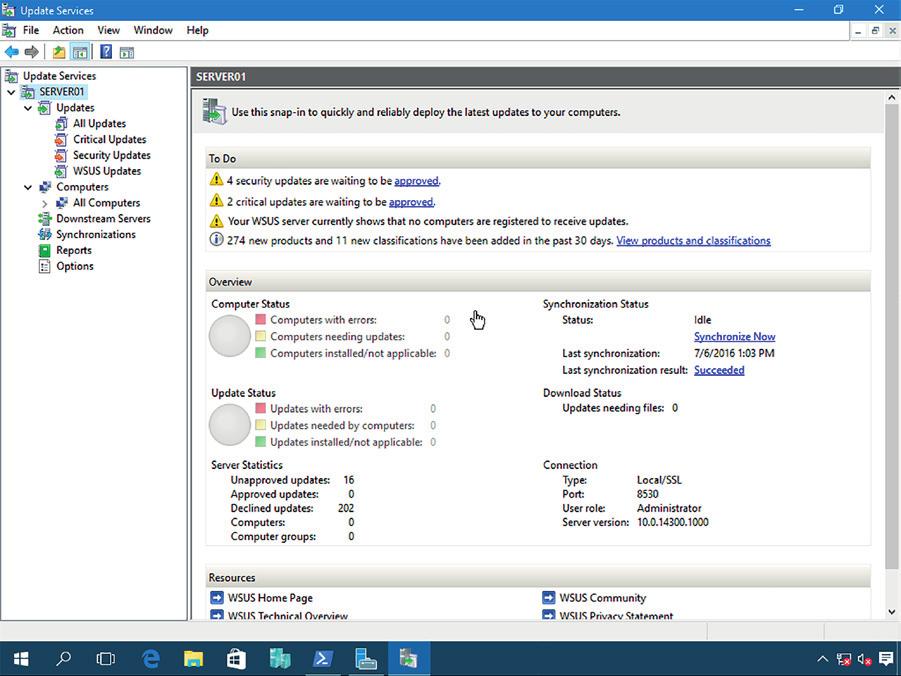Screen dimensions: 901x676
Task: Click the Updates node icon
Action: [x=44, y=107]
